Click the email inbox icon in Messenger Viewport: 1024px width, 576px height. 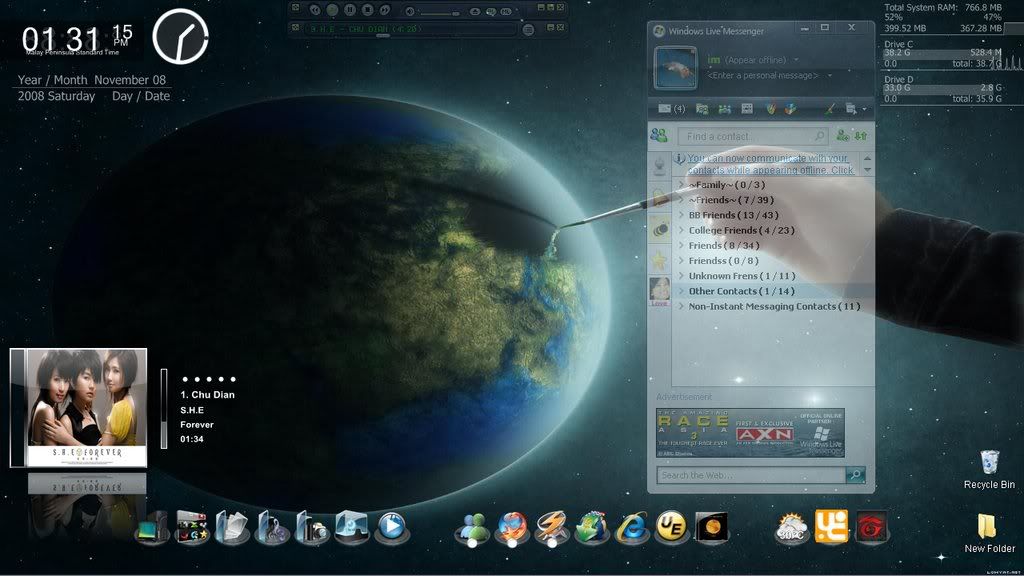click(x=666, y=108)
